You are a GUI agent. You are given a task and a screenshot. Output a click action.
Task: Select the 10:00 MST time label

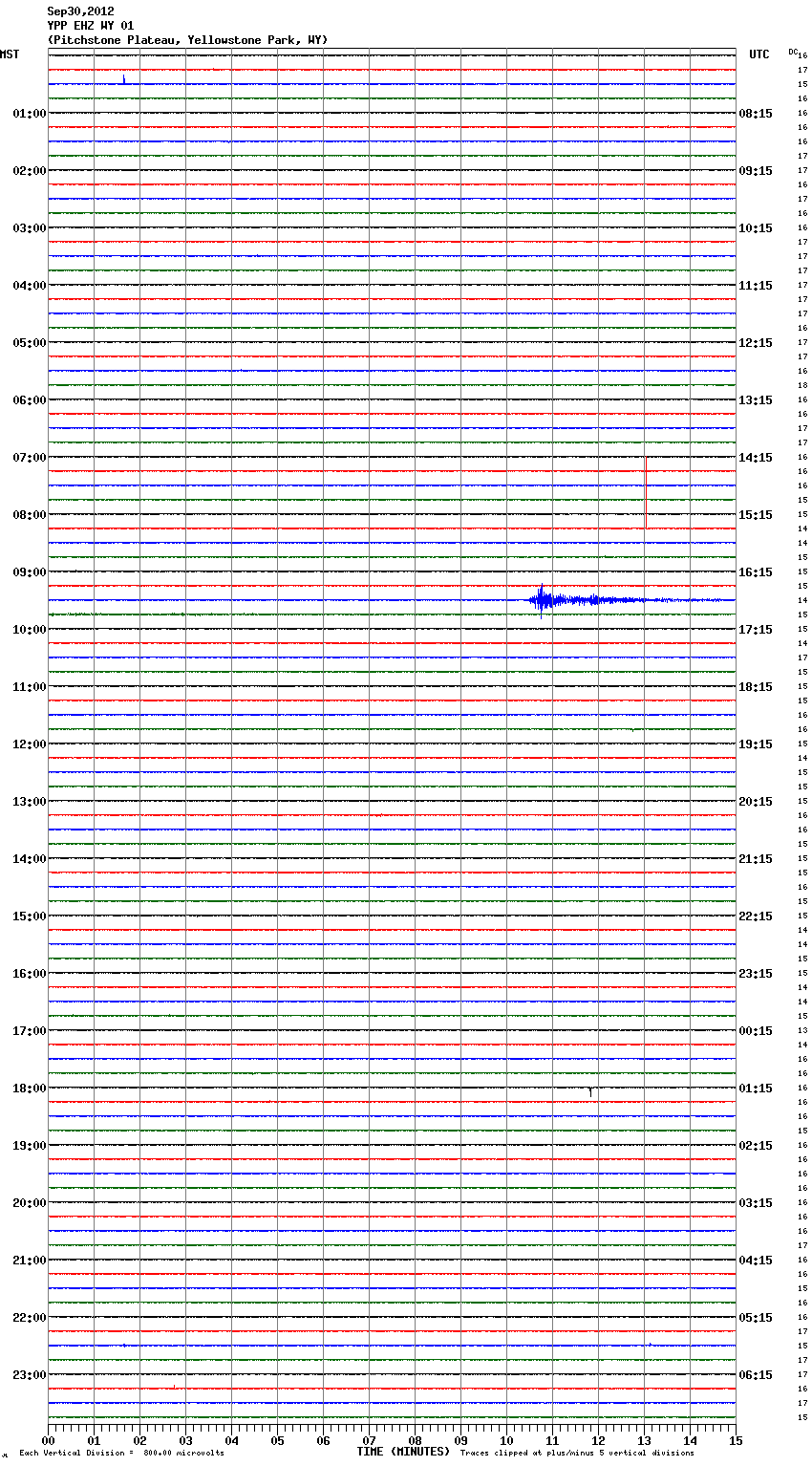pos(30,630)
